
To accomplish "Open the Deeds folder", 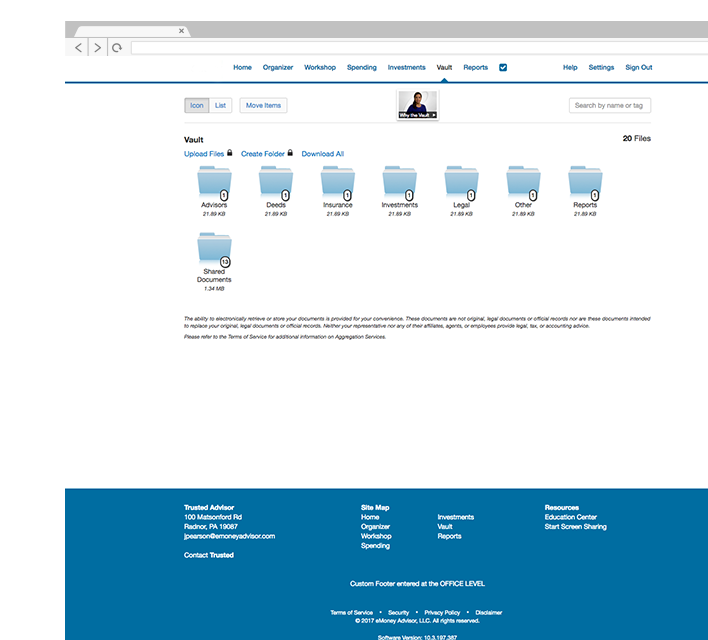I will (x=276, y=183).
